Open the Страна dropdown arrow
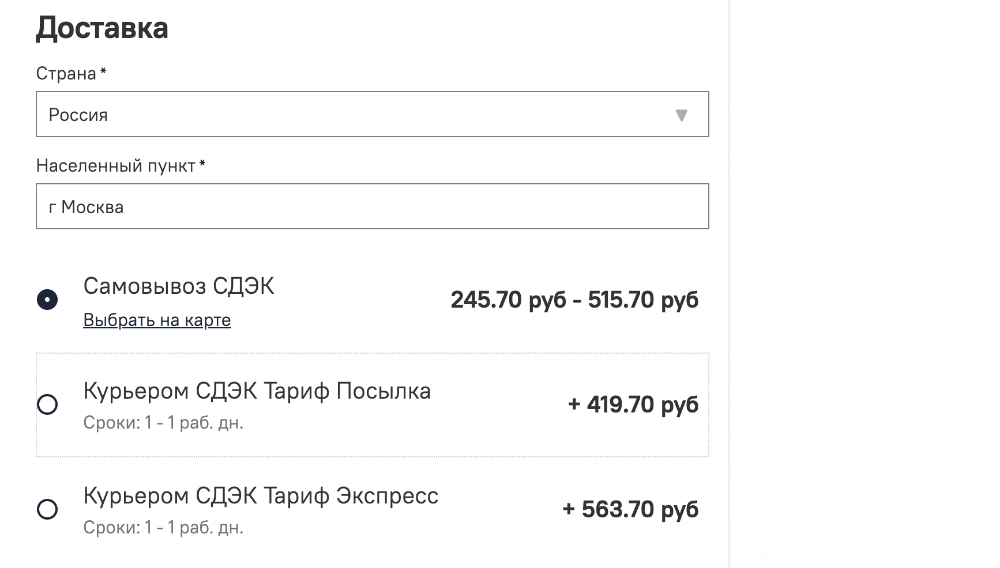 [682, 115]
